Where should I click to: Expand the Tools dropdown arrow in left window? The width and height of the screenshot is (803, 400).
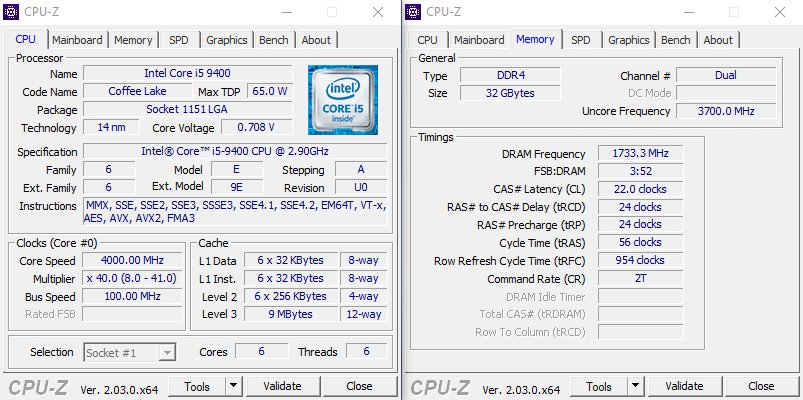click(234, 387)
